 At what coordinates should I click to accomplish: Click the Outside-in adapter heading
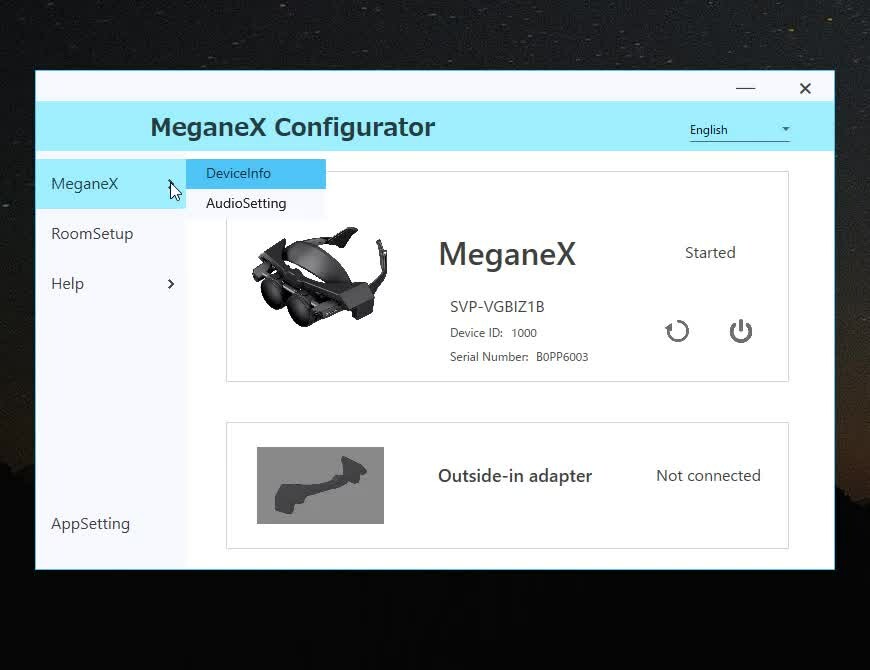[515, 476]
